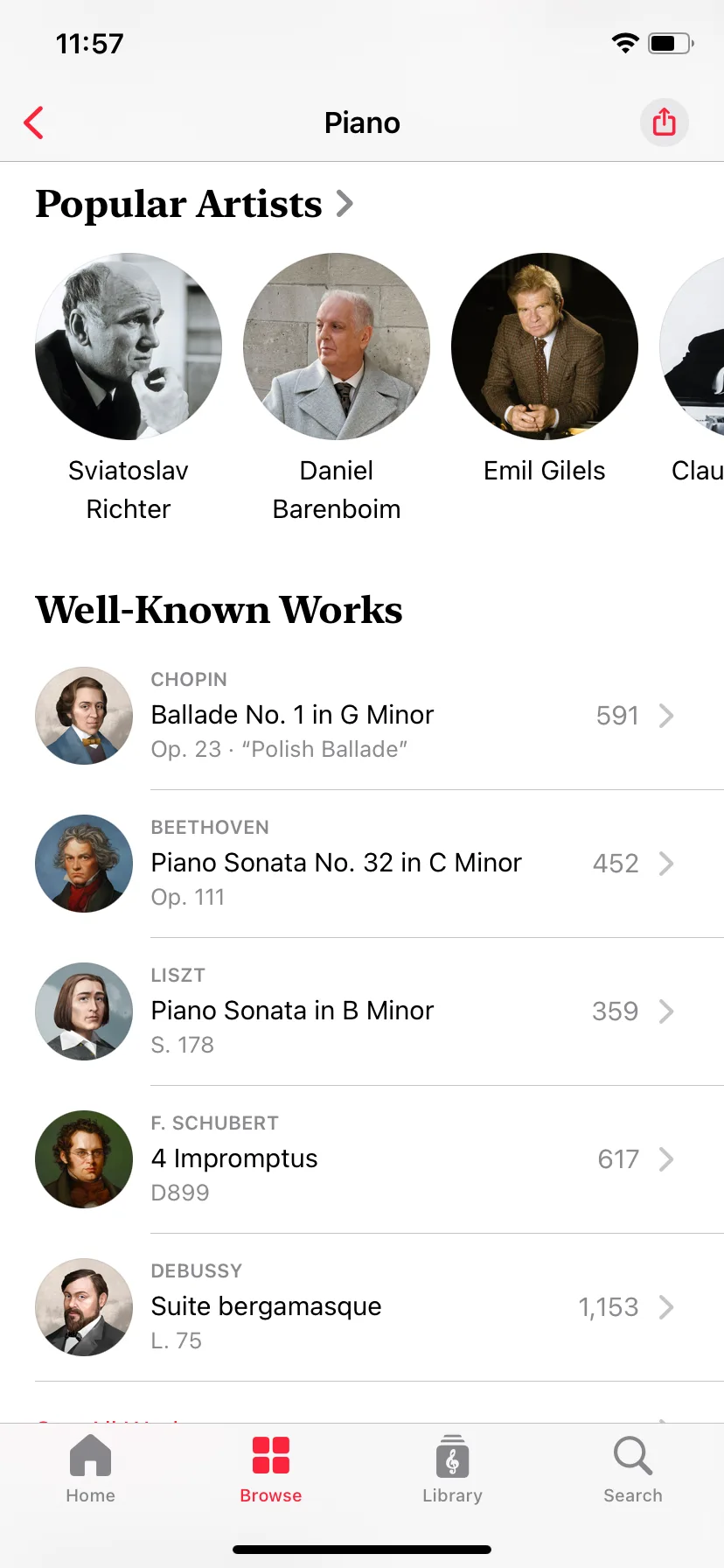Open chevron next to Suite bergamasque count
724x1568 pixels.
coord(666,1307)
